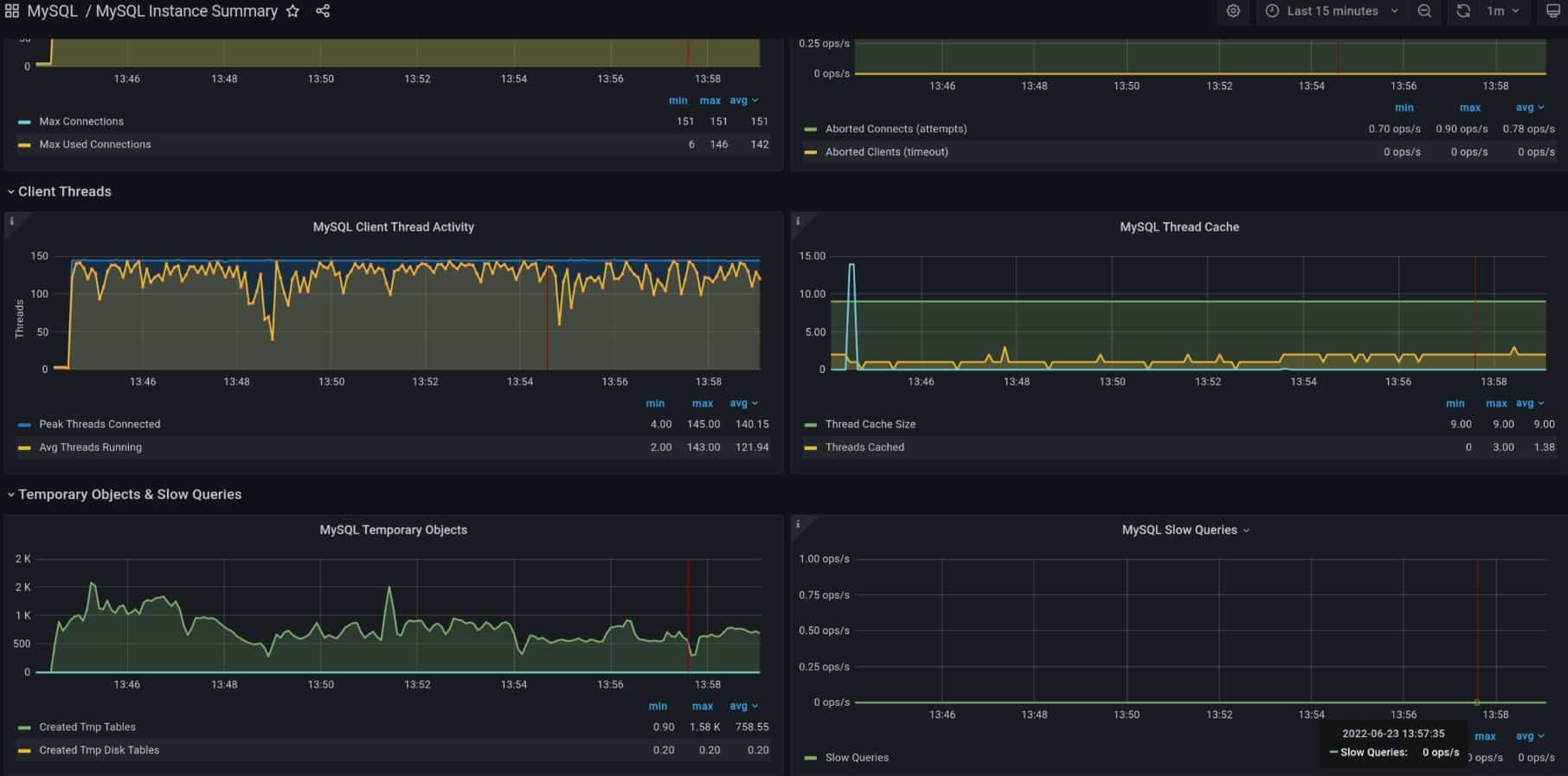The height and width of the screenshot is (776, 1568).
Task: Change color of Peak Threads Connected swatch
Action: tap(24, 425)
